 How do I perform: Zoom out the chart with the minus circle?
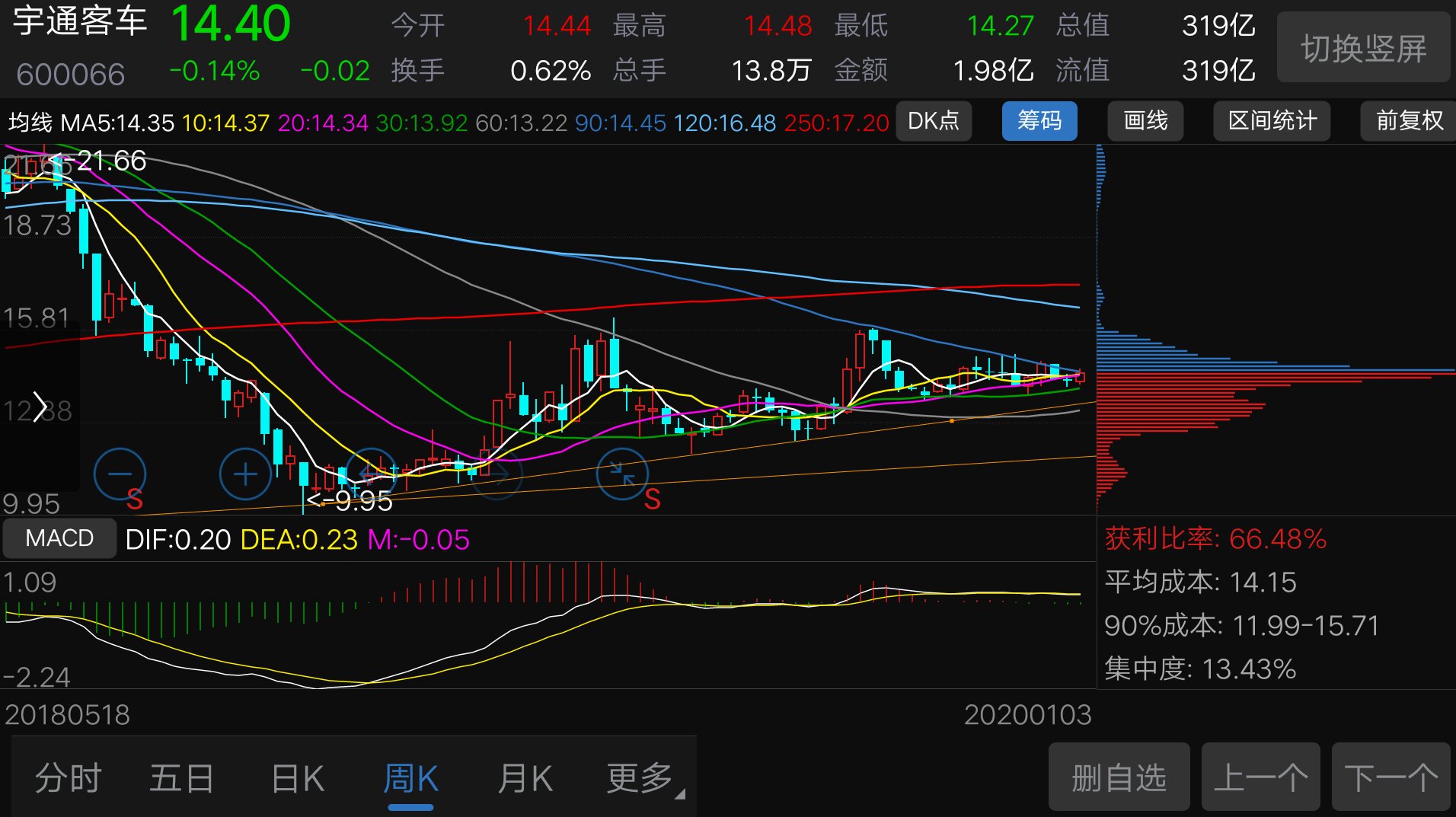(120, 474)
